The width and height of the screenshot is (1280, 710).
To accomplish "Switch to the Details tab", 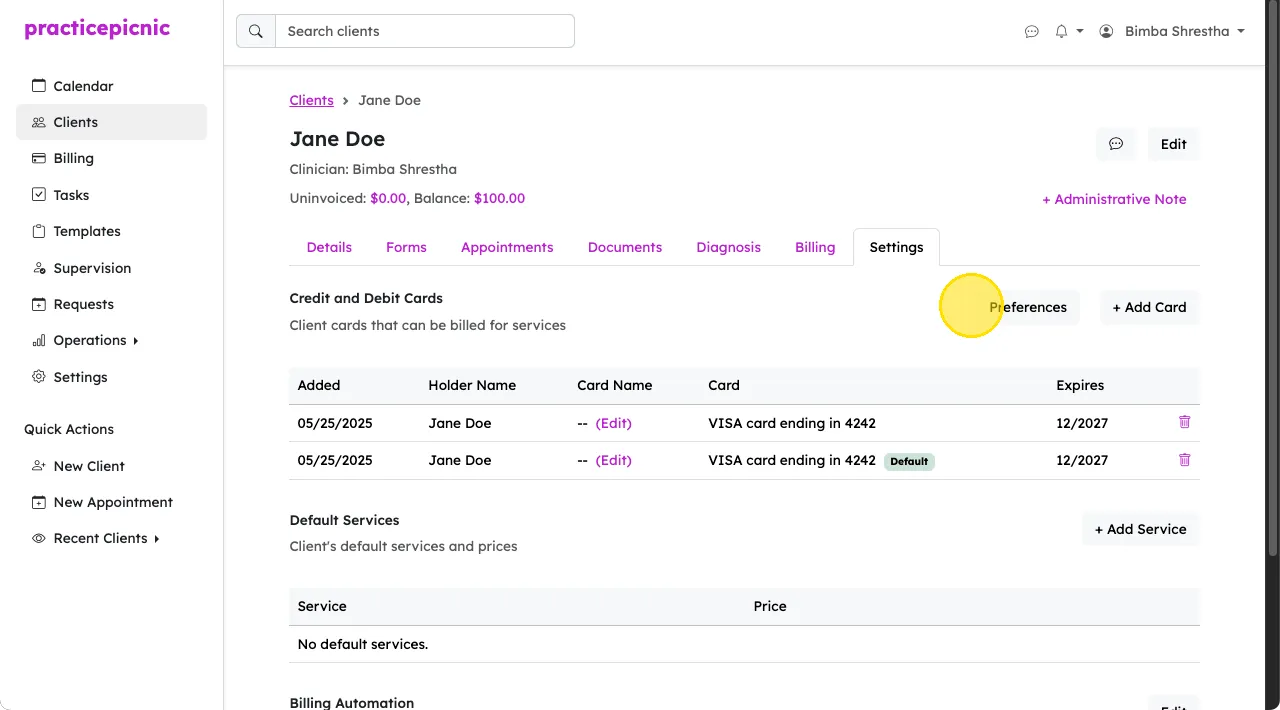I will [329, 247].
